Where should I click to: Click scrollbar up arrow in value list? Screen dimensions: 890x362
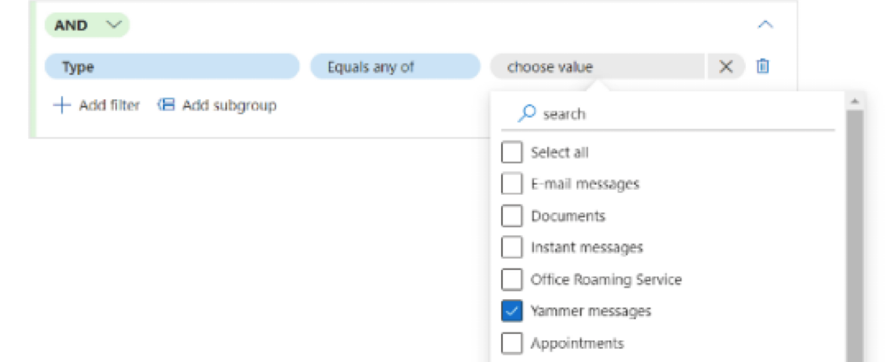point(855,101)
